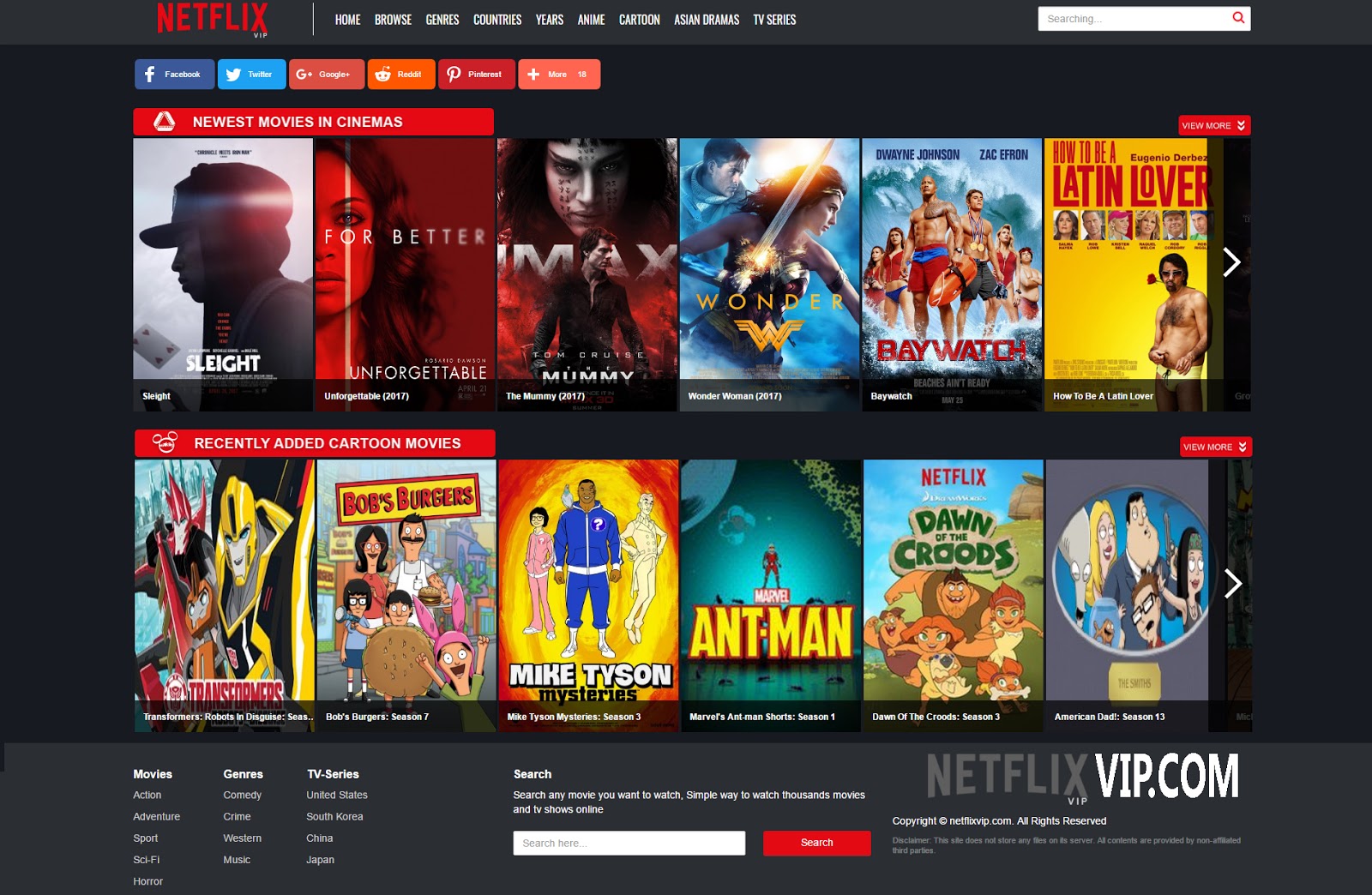Focus the footer 'Search here' field
Screen dimensions: 1372x895
point(629,843)
